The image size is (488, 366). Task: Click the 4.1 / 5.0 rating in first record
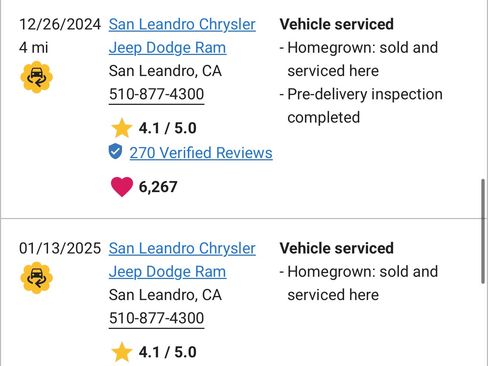(x=168, y=128)
